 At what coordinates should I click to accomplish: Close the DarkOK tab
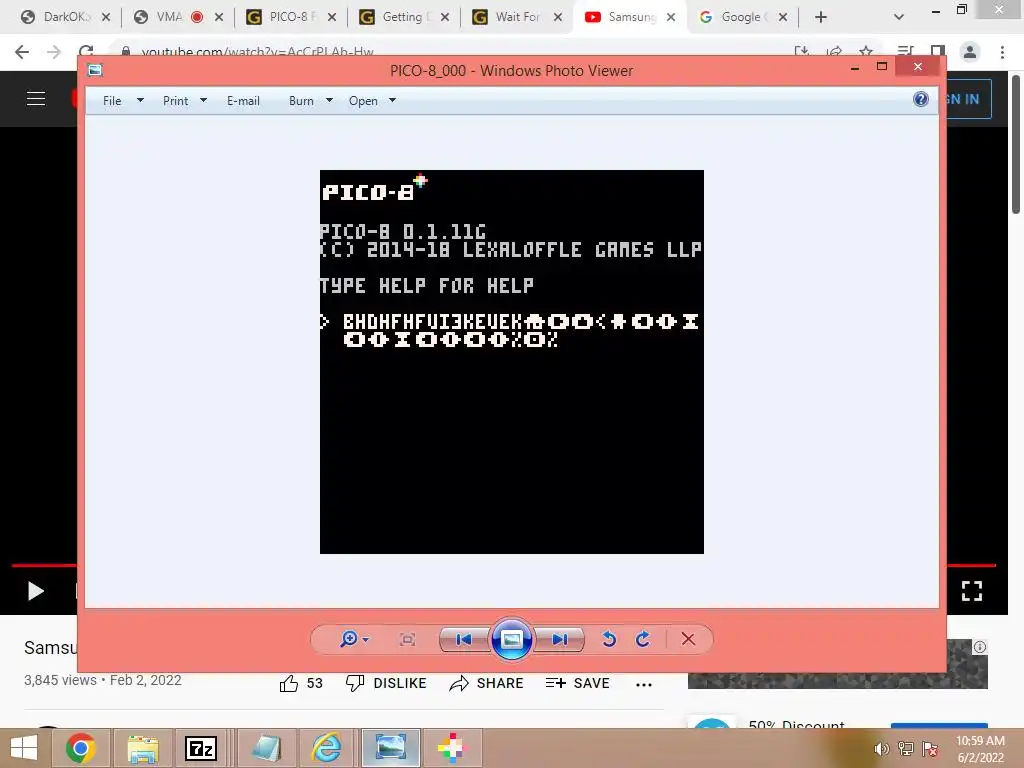[106, 17]
